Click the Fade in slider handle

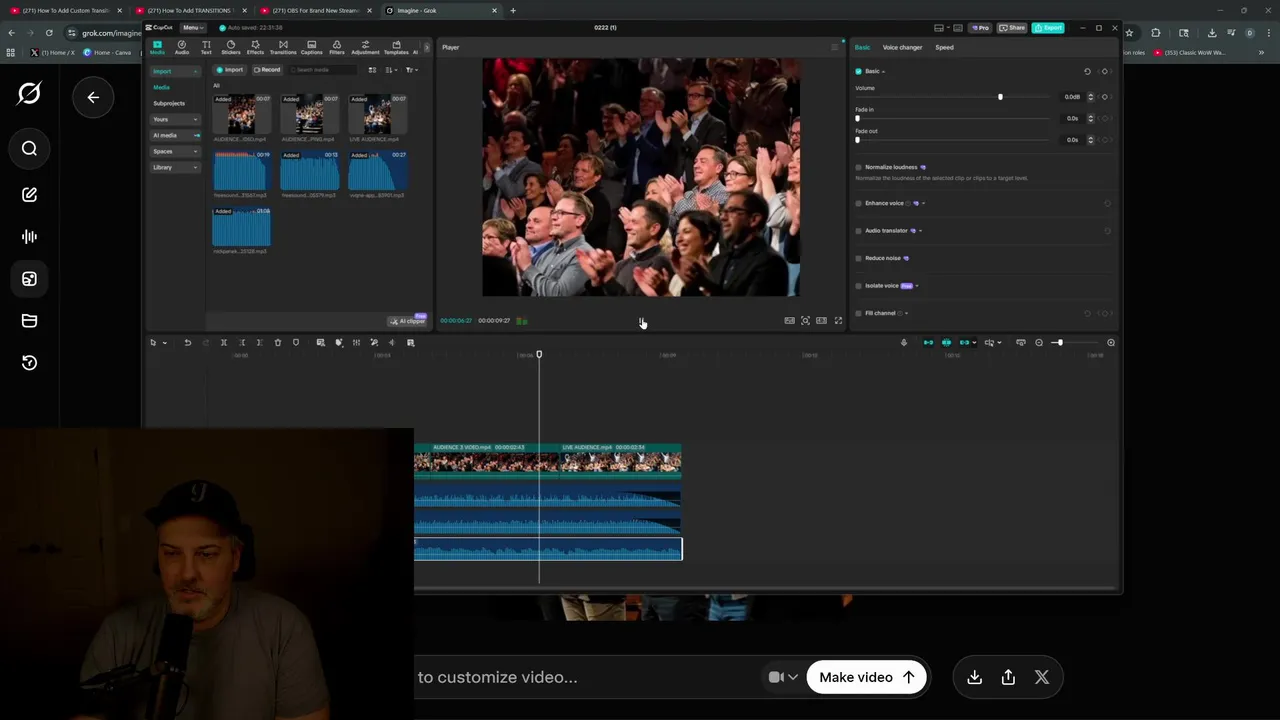pyautogui.click(x=857, y=119)
